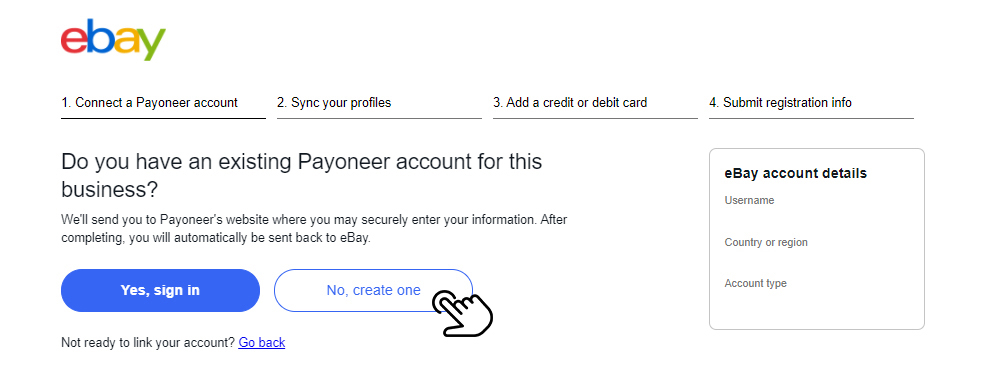Image resolution: width=986 pixels, height=371 pixels.
Task: Click the red "e" of the eBay logo
Action: click(x=73, y=42)
